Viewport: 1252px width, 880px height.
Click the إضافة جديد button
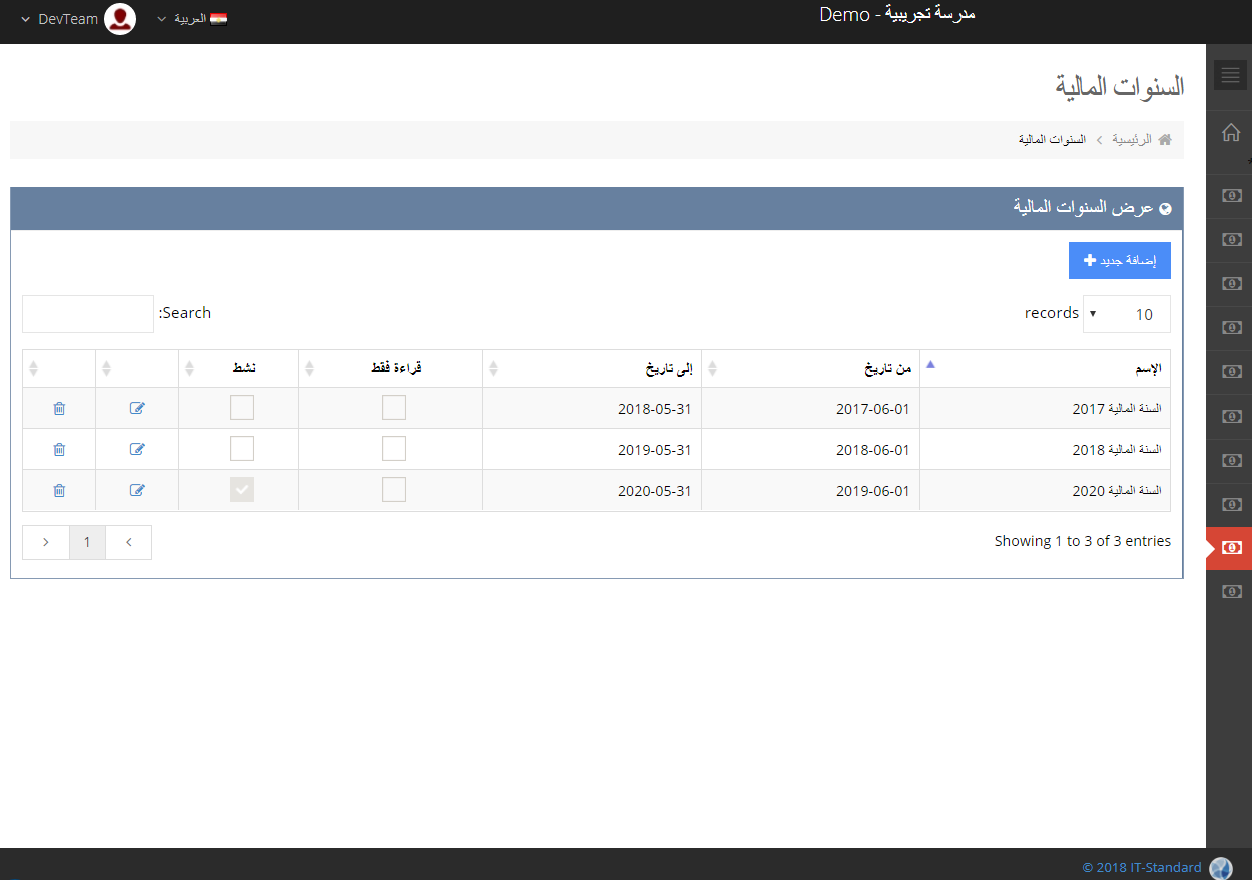[x=1119, y=260]
